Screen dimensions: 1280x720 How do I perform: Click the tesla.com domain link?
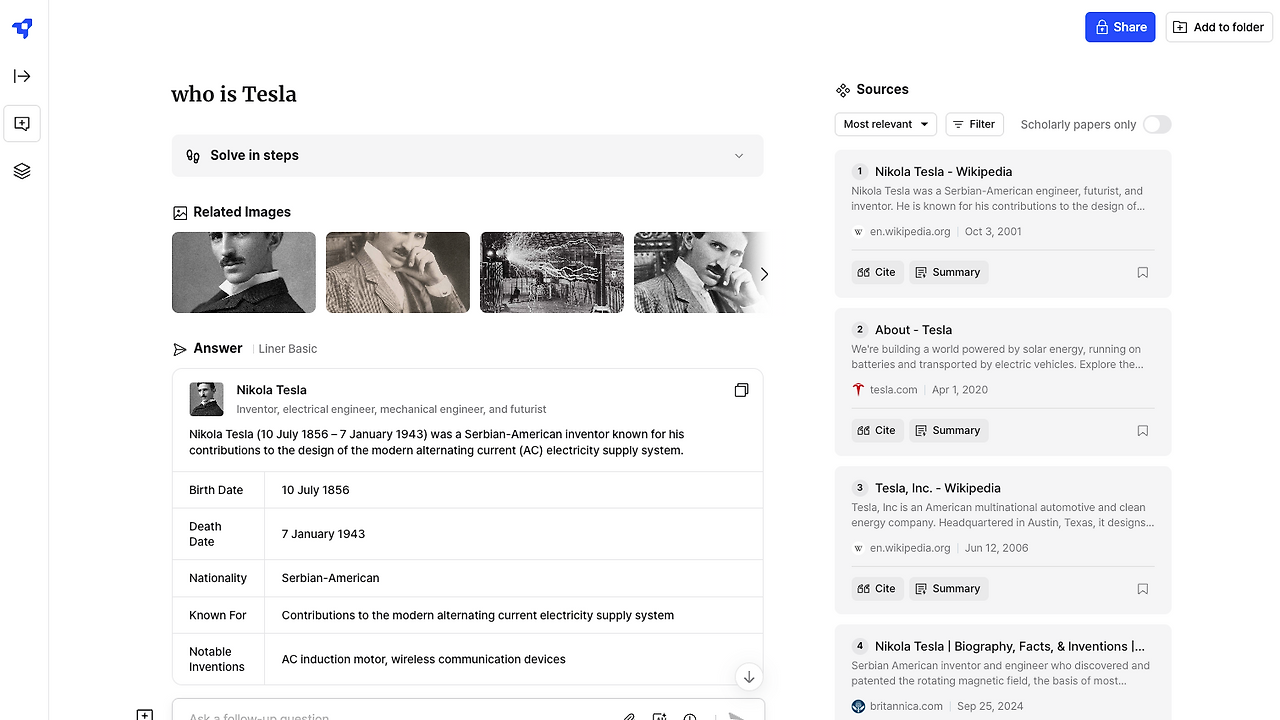[x=893, y=390]
